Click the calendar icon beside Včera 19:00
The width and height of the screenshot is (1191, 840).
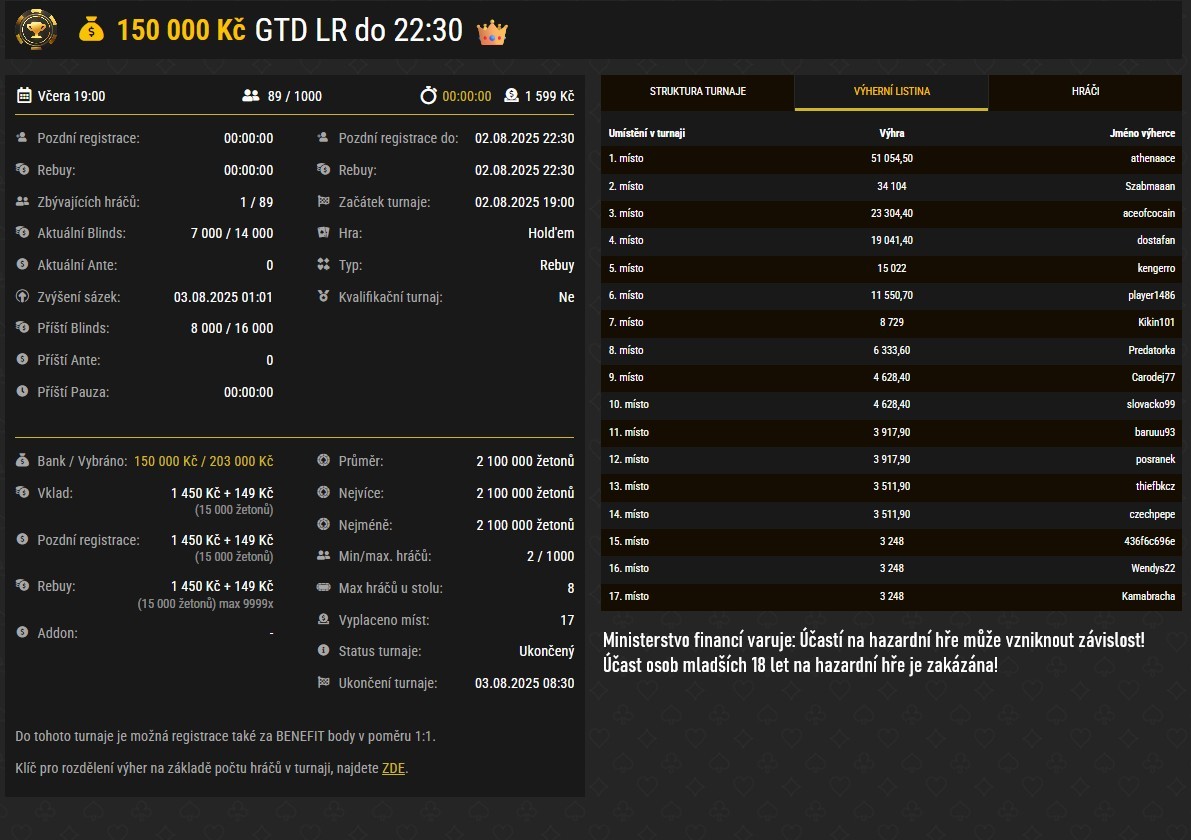tap(25, 96)
